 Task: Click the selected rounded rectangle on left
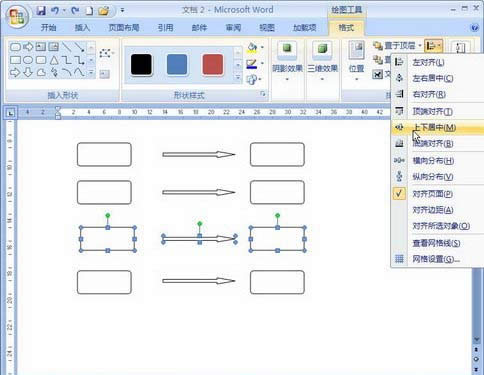107,239
